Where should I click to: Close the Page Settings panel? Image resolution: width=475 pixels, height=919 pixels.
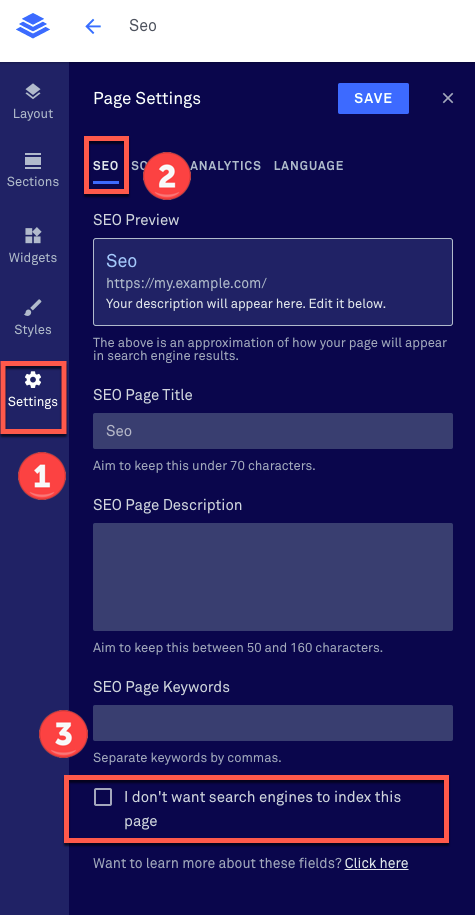[448, 98]
